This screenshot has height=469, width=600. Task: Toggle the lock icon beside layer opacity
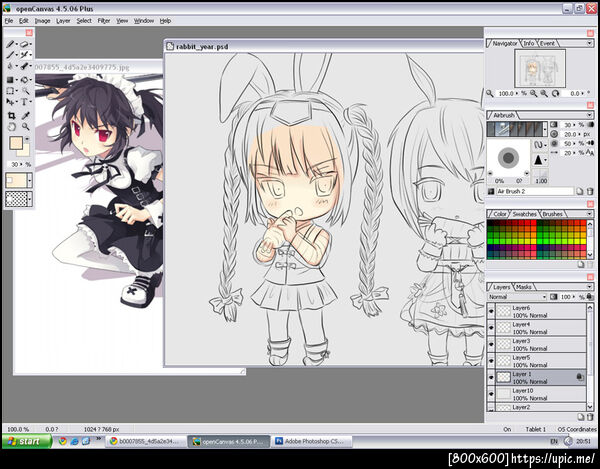[x=590, y=297]
